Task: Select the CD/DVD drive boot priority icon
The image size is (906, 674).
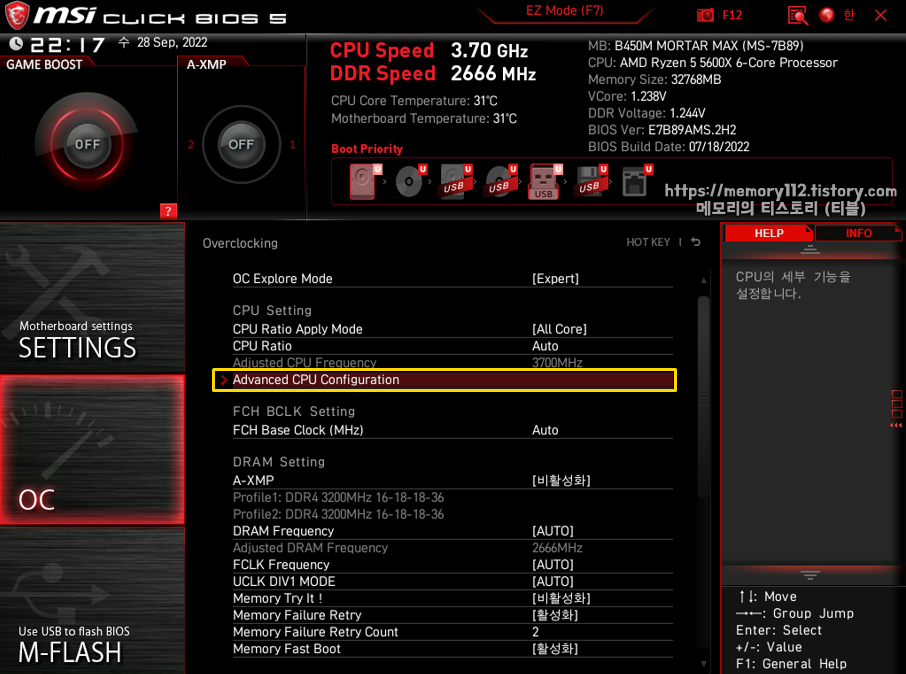Action: 411,182
